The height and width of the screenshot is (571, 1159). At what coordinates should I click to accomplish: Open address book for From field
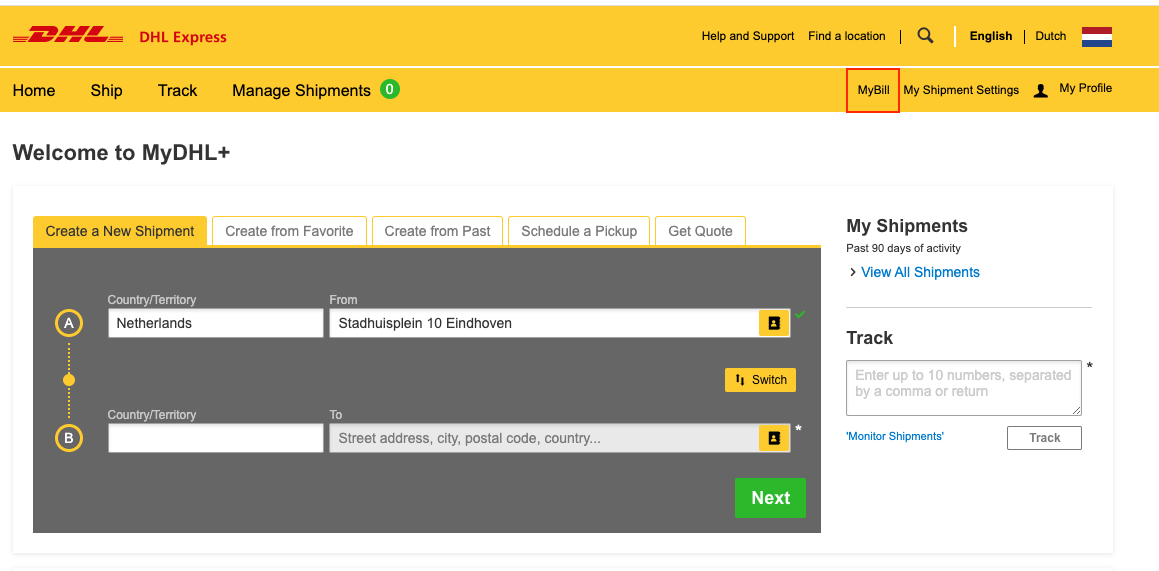click(x=773, y=323)
